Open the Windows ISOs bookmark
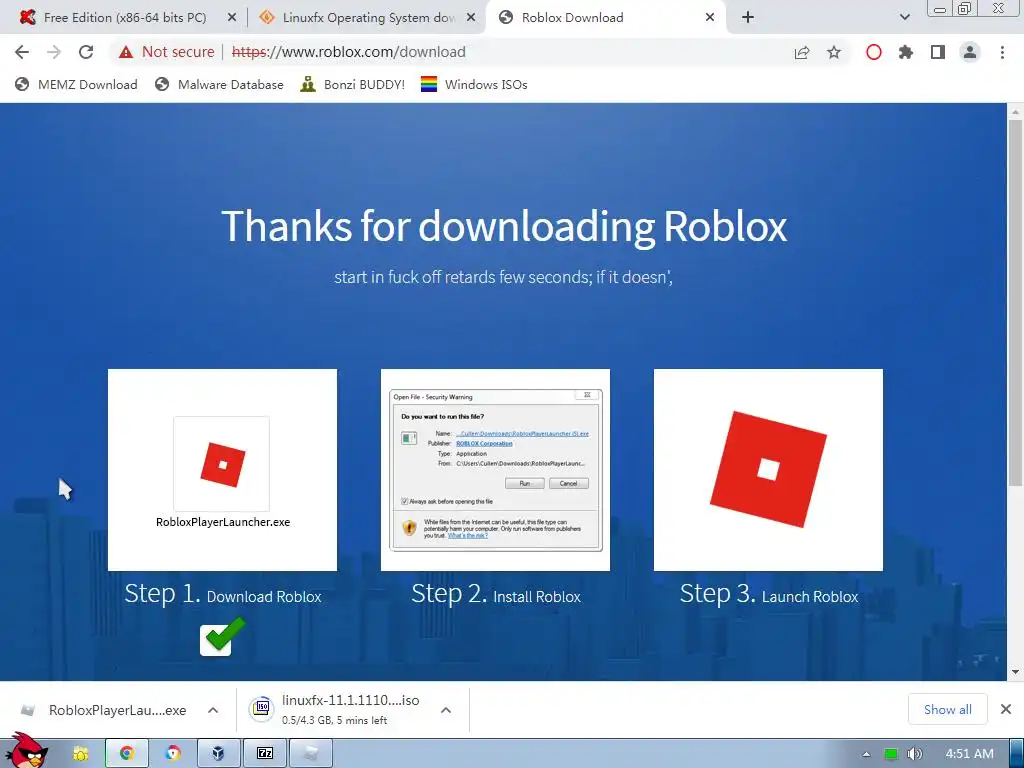 coord(474,84)
